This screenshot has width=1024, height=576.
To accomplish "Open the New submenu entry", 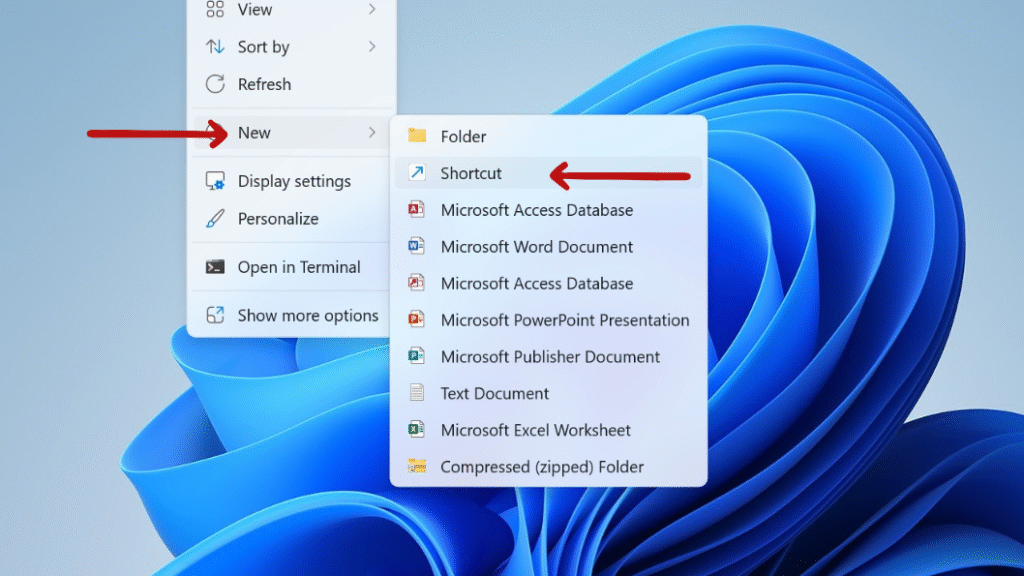I will (x=291, y=133).
